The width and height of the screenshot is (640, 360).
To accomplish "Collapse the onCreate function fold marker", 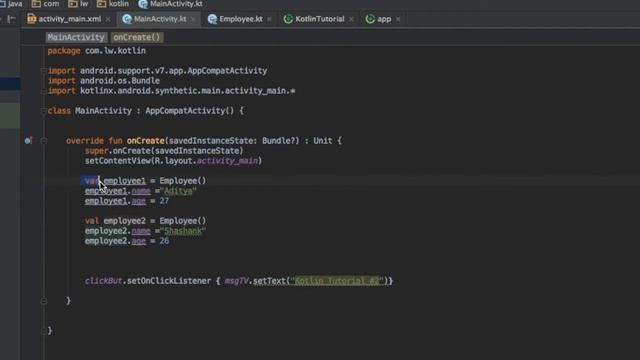I will tap(43, 141).
